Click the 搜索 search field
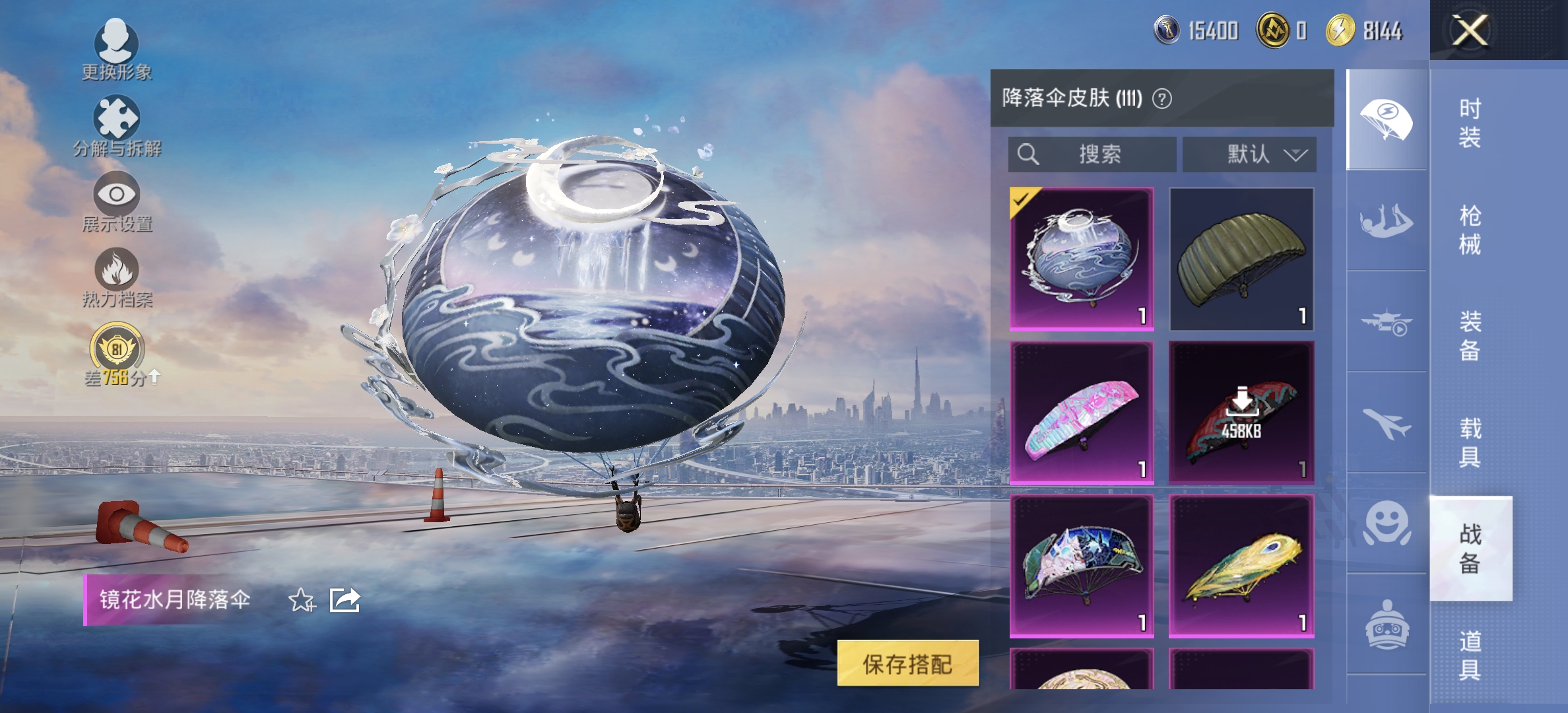The width and height of the screenshot is (1568, 713). 1092,154
